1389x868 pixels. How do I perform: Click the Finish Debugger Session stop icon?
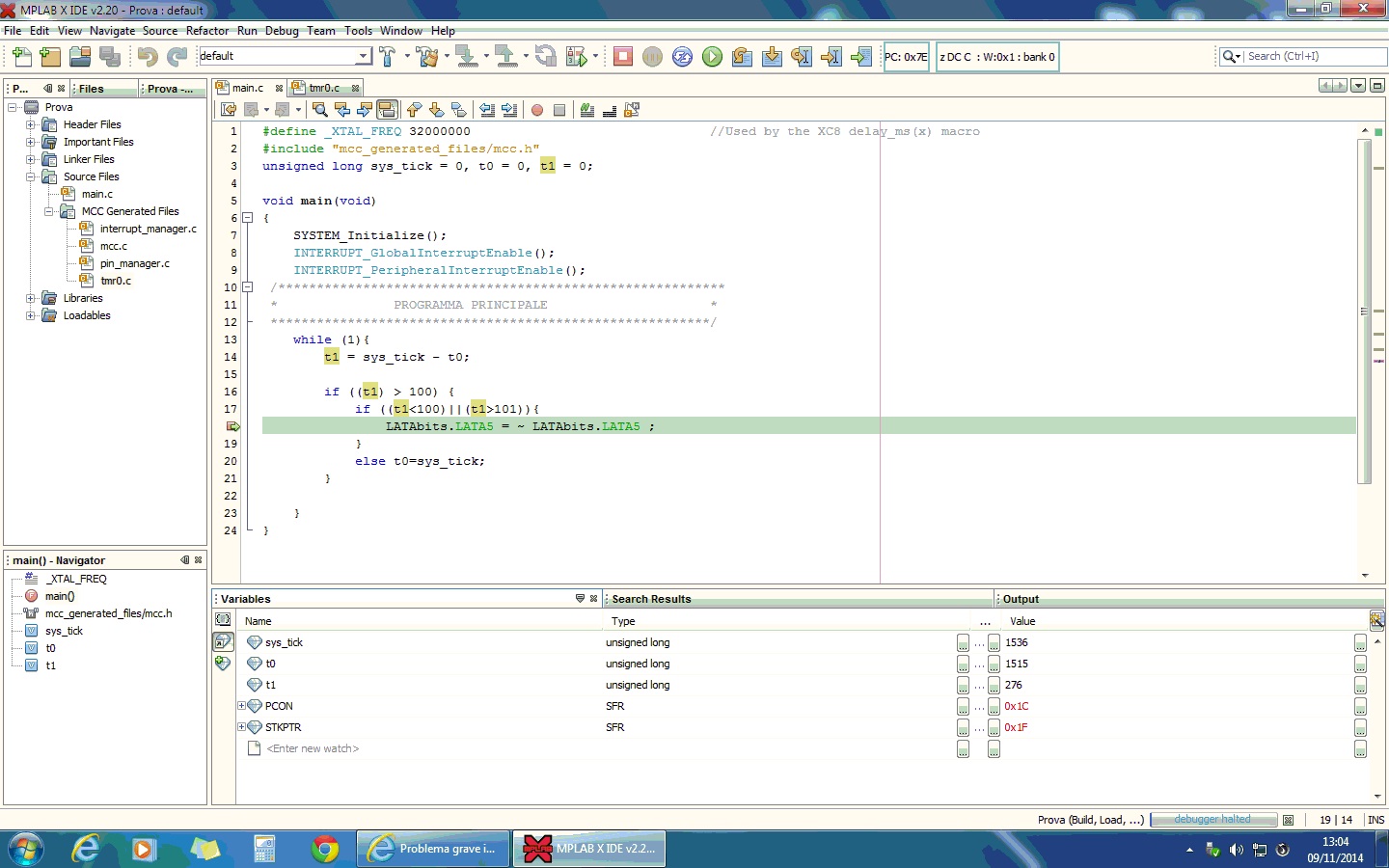point(623,57)
